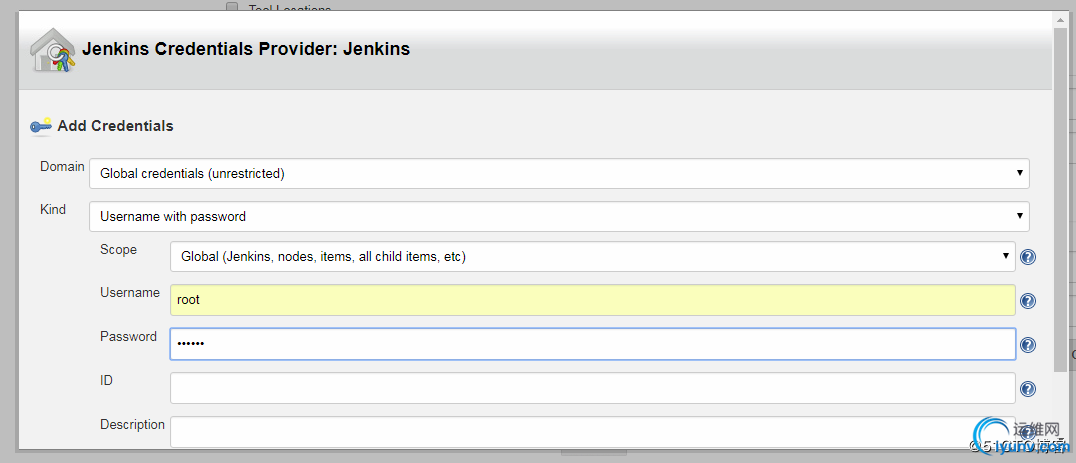Click the 'Jenkins Credentials Provider: Jenkins' title

(x=246, y=49)
